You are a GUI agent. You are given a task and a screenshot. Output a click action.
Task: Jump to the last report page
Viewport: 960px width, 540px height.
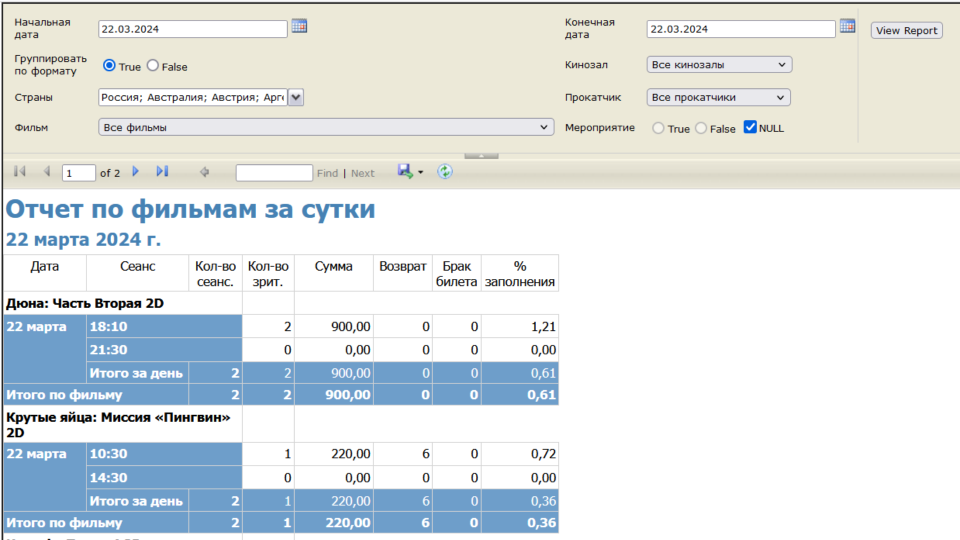163,172
